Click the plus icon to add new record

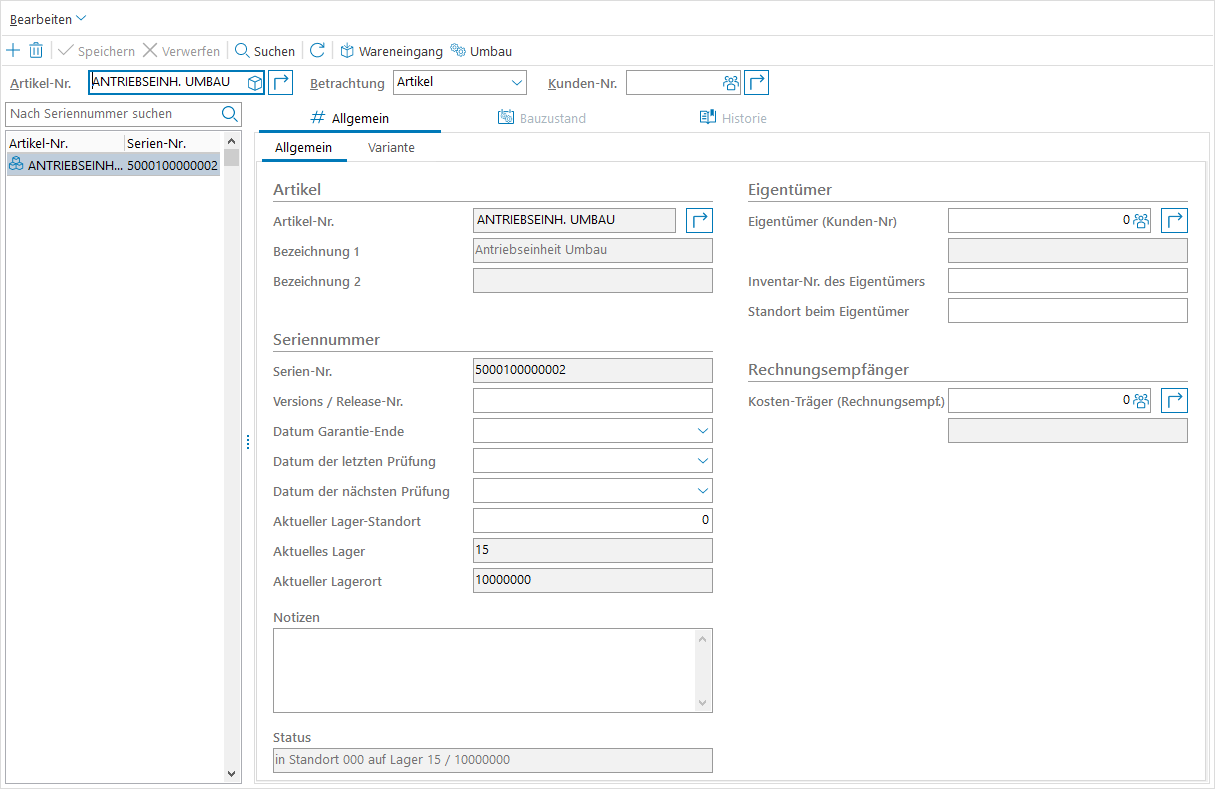(x=13, y=51)
